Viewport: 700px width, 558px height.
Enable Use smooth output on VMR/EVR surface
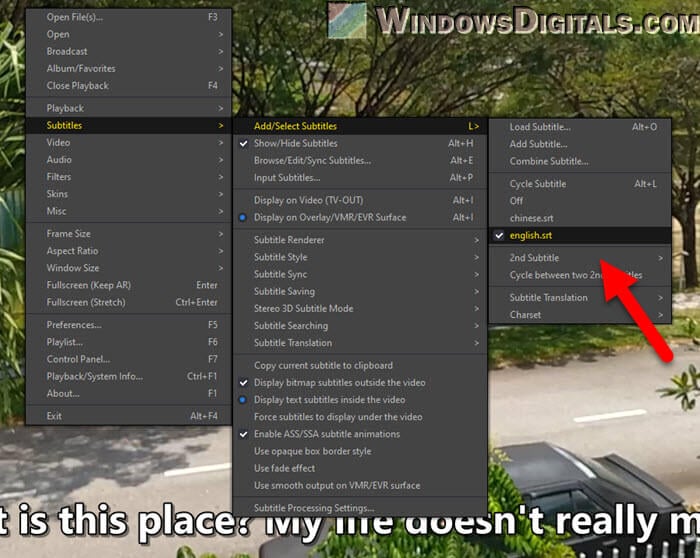point(360,485)
